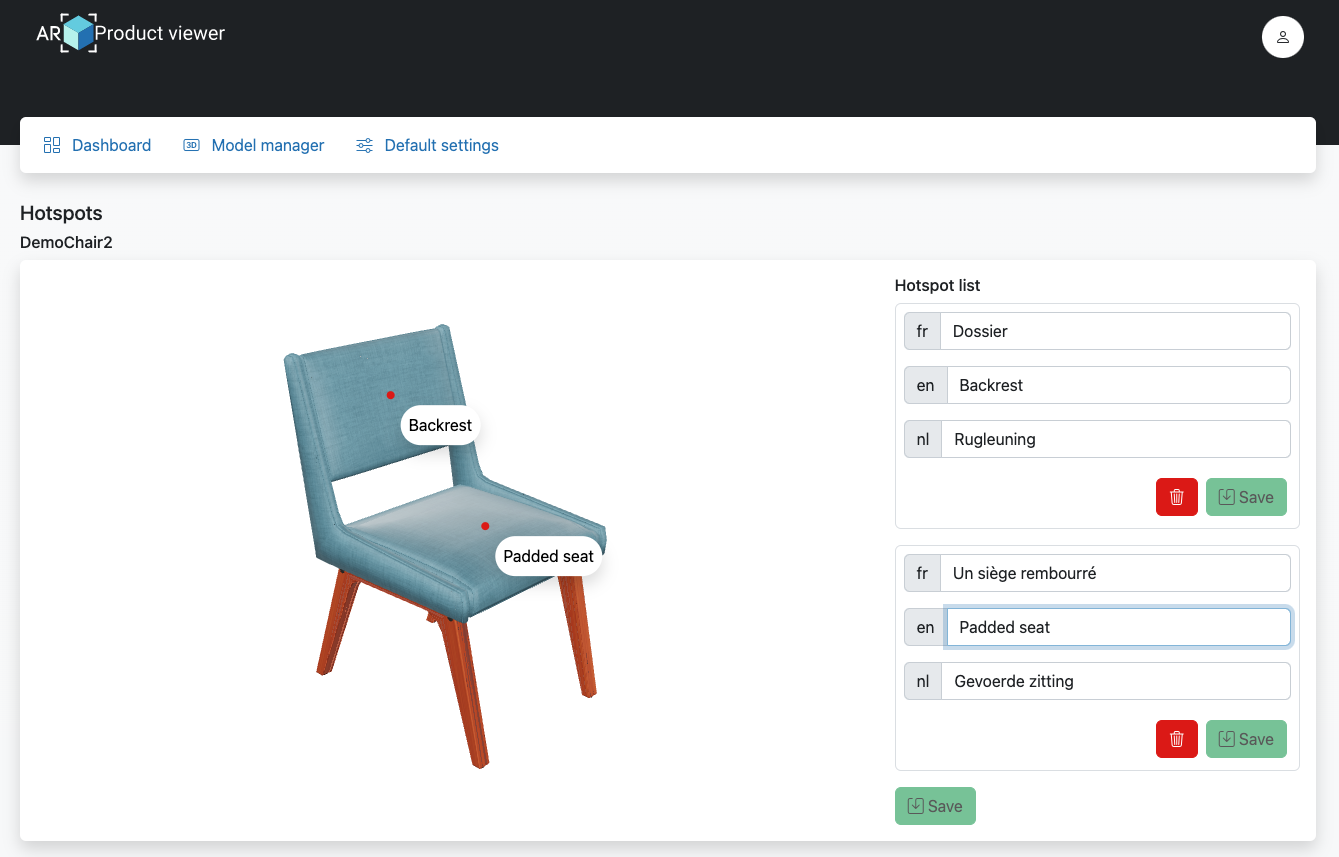Image resolution: width=1339 pixels, height=857 pixels.
Task: Edit the French 'Dossier' text field
Action: click(x=1114, y=331)
